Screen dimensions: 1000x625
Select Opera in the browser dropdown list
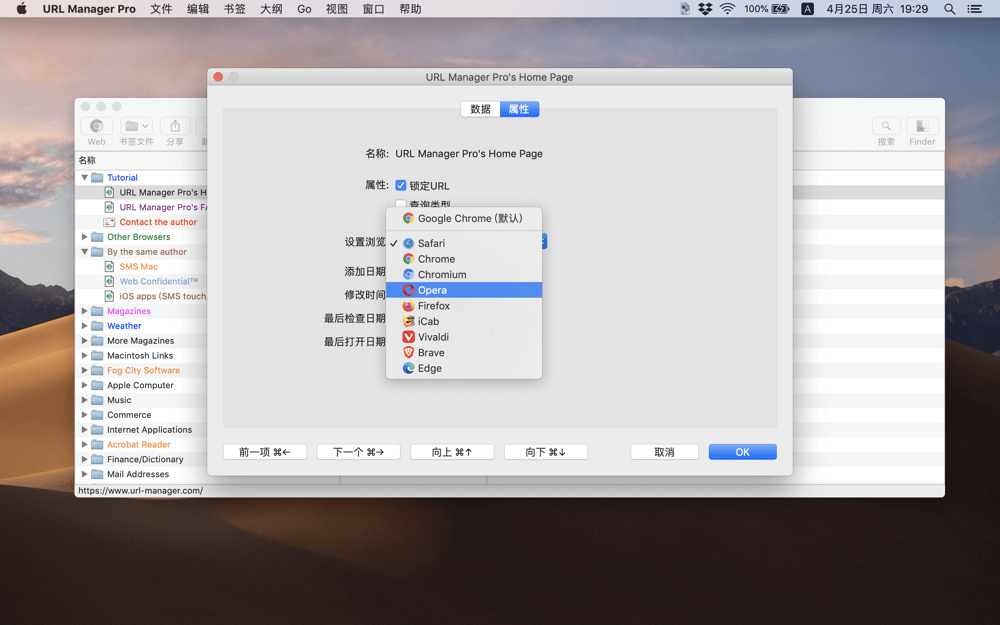coord(464,290)
